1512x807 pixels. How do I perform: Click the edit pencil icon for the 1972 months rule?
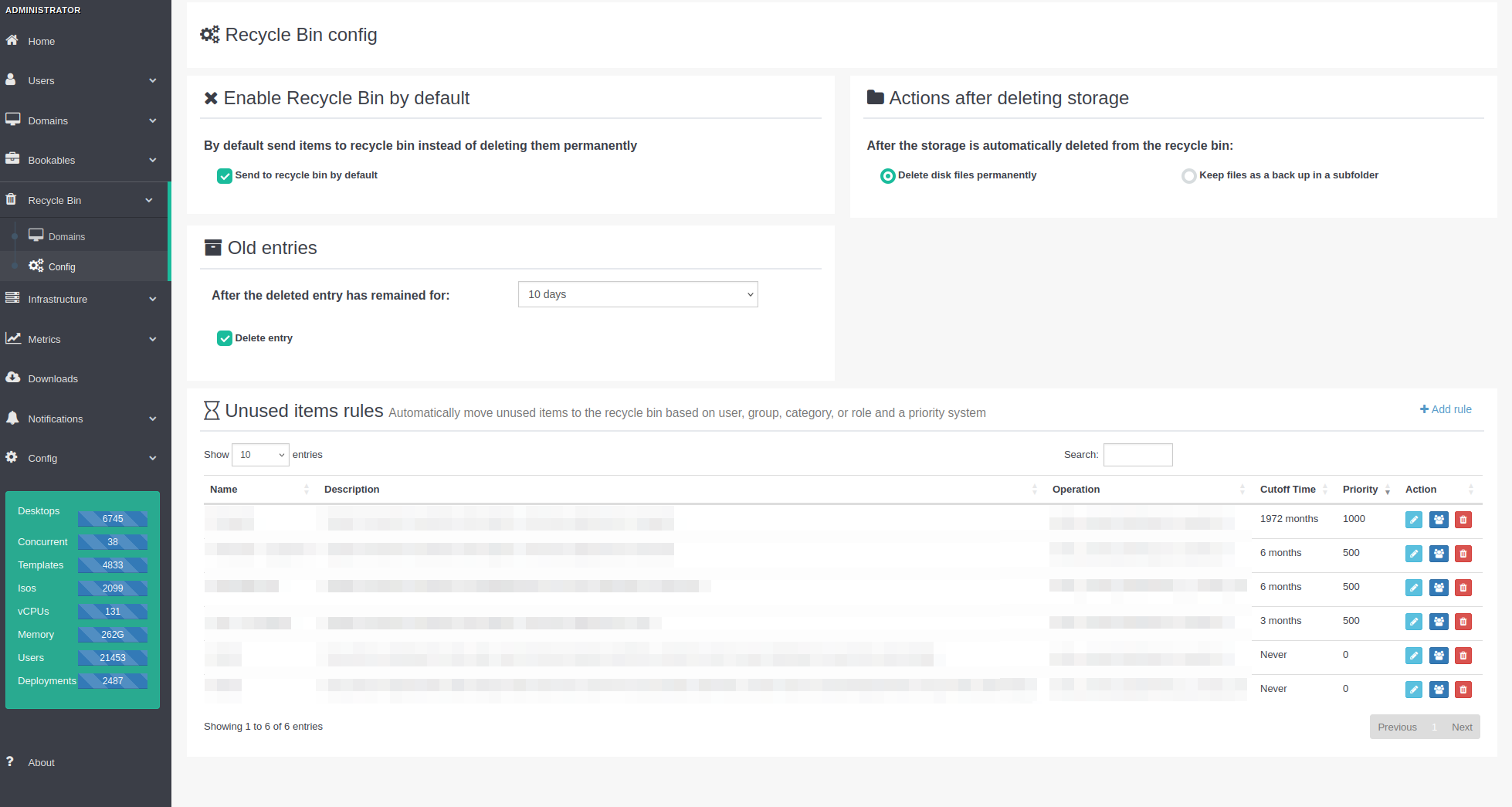[x=1413, y=520]
